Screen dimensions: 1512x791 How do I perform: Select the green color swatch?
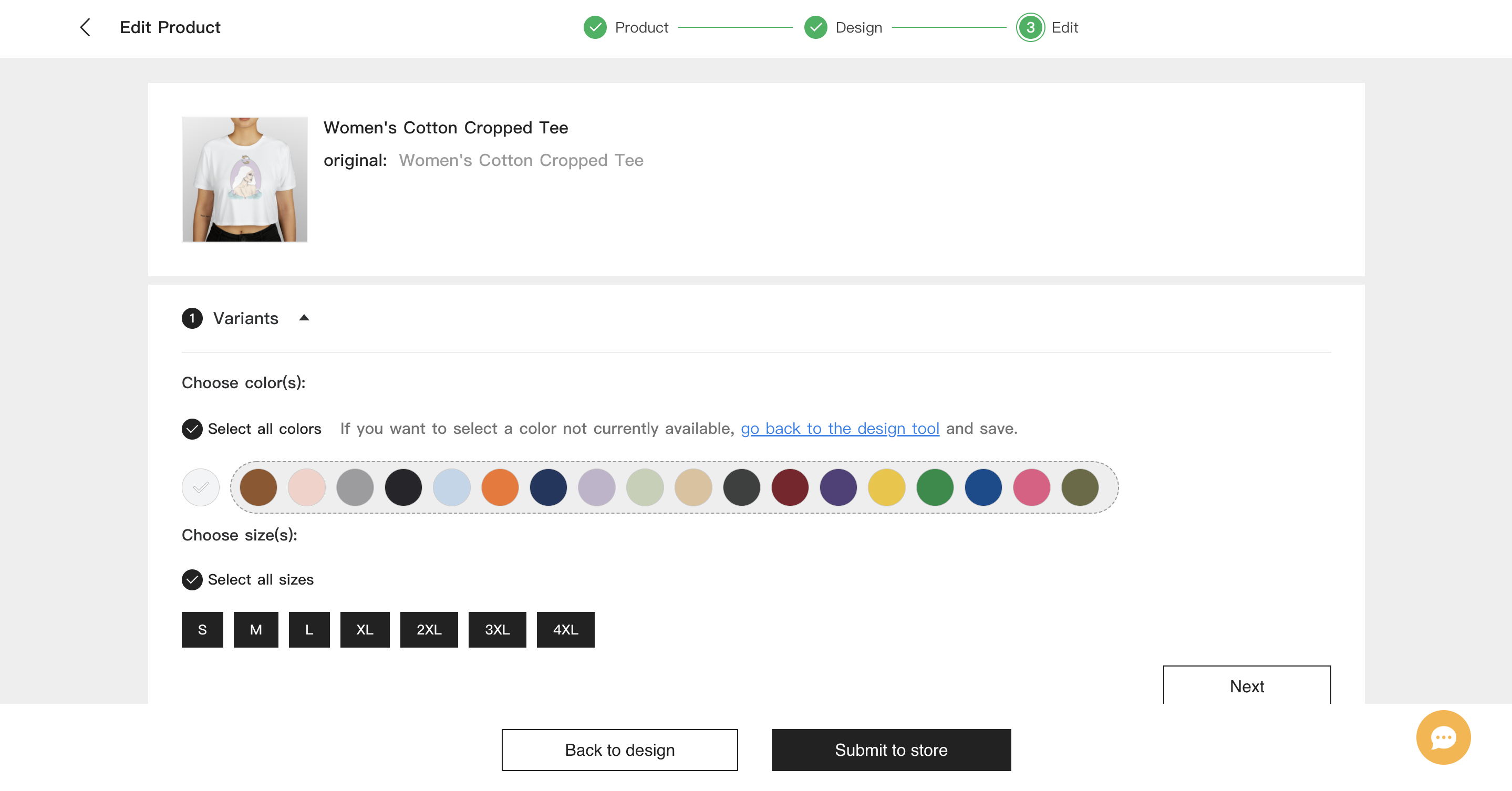click(x=935, y=487)
